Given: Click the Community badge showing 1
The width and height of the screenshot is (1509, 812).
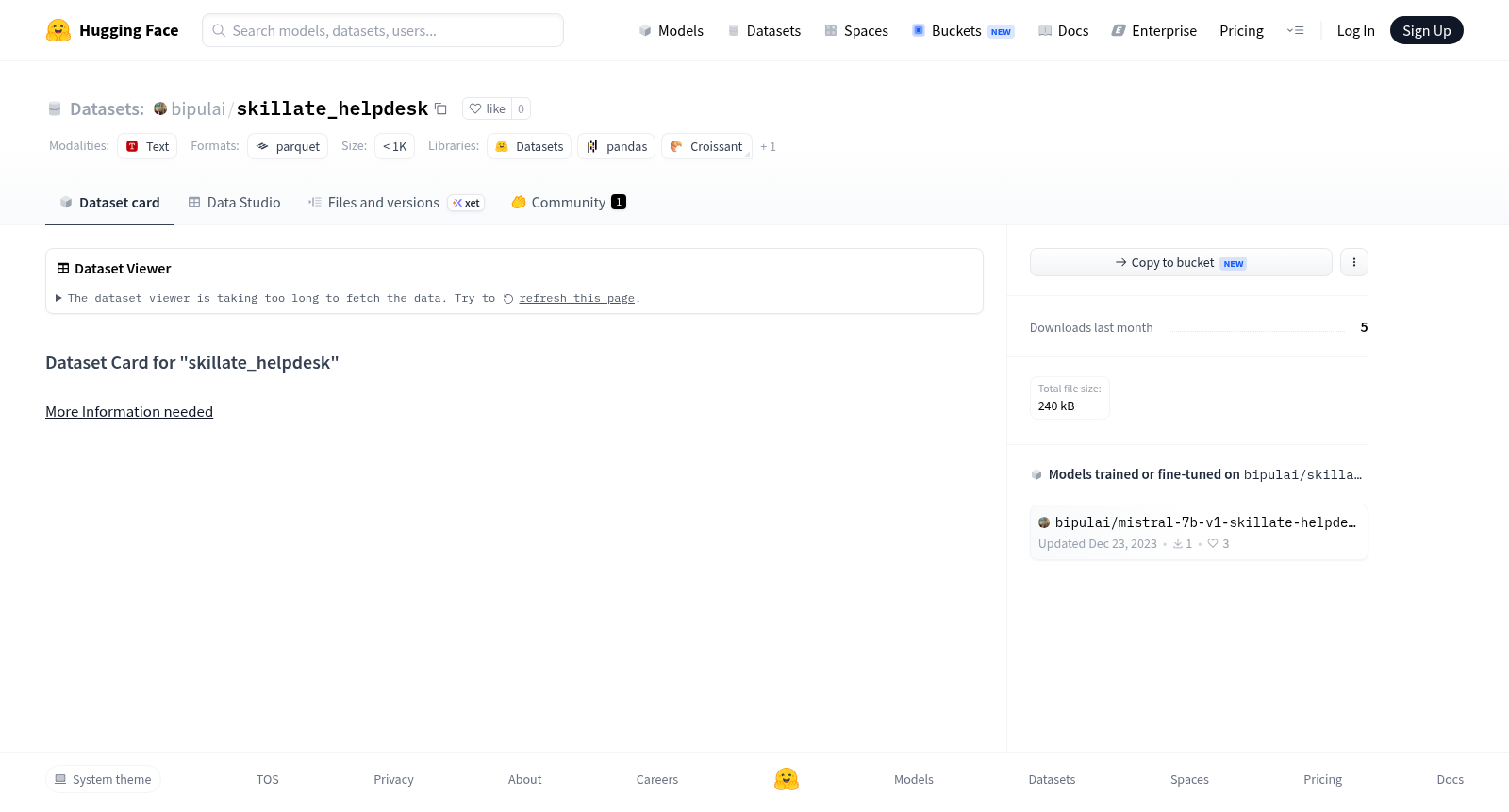Looking at the screenshot, I should point(619,202).
